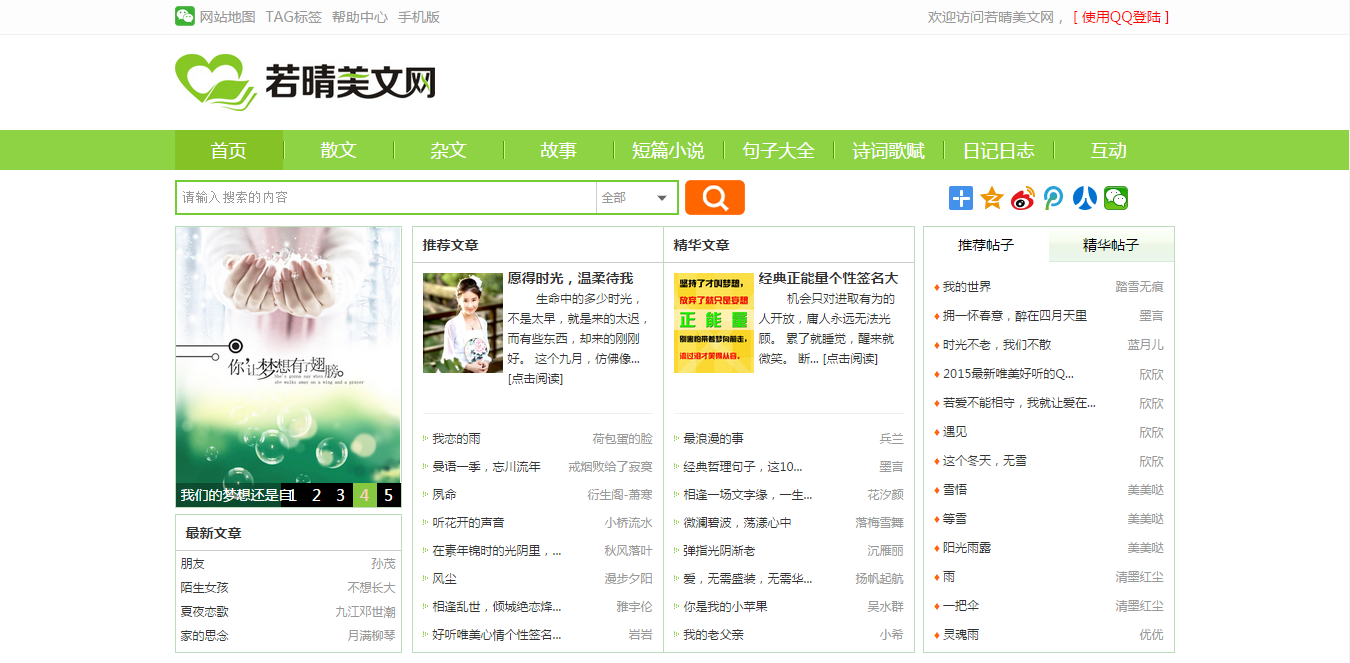Open the 散文 navigation item
Screen dimensions: 1350x663
tap(339, 150)
